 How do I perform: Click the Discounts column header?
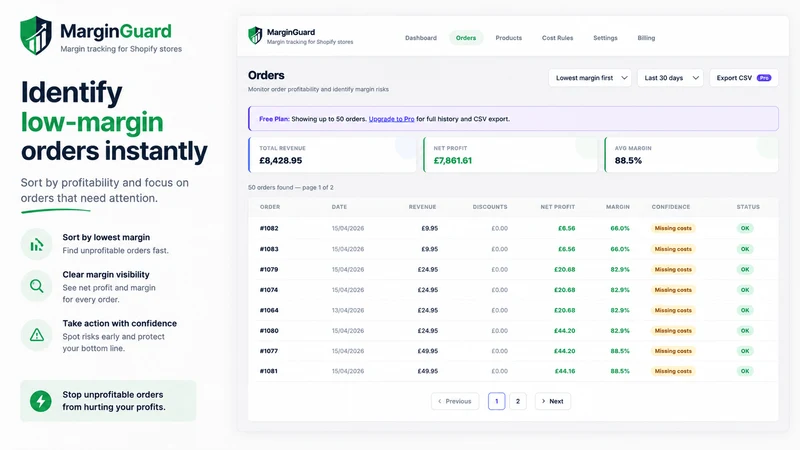click(490, 207)
